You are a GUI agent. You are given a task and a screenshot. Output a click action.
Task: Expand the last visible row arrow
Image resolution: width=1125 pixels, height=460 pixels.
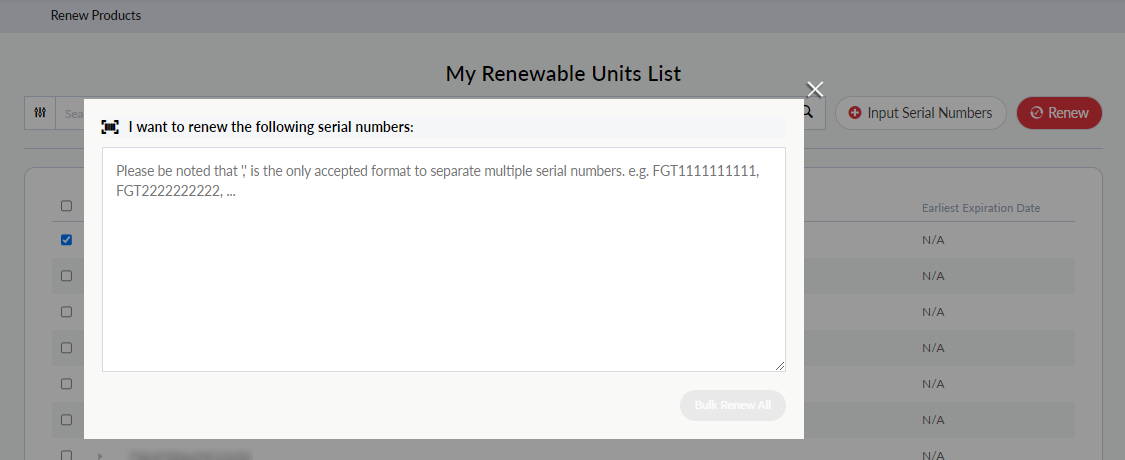(x=100, y=455)
